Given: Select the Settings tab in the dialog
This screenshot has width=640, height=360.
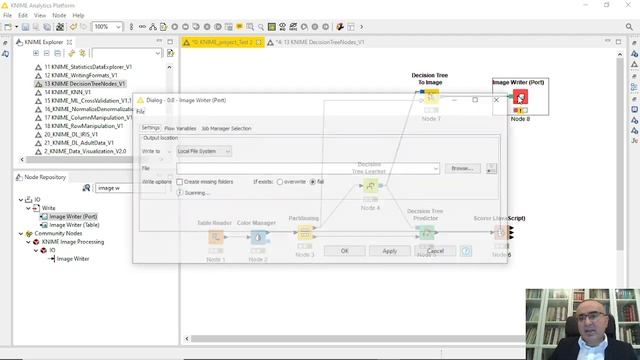Looking at the screenshot, I should [151, 128].
